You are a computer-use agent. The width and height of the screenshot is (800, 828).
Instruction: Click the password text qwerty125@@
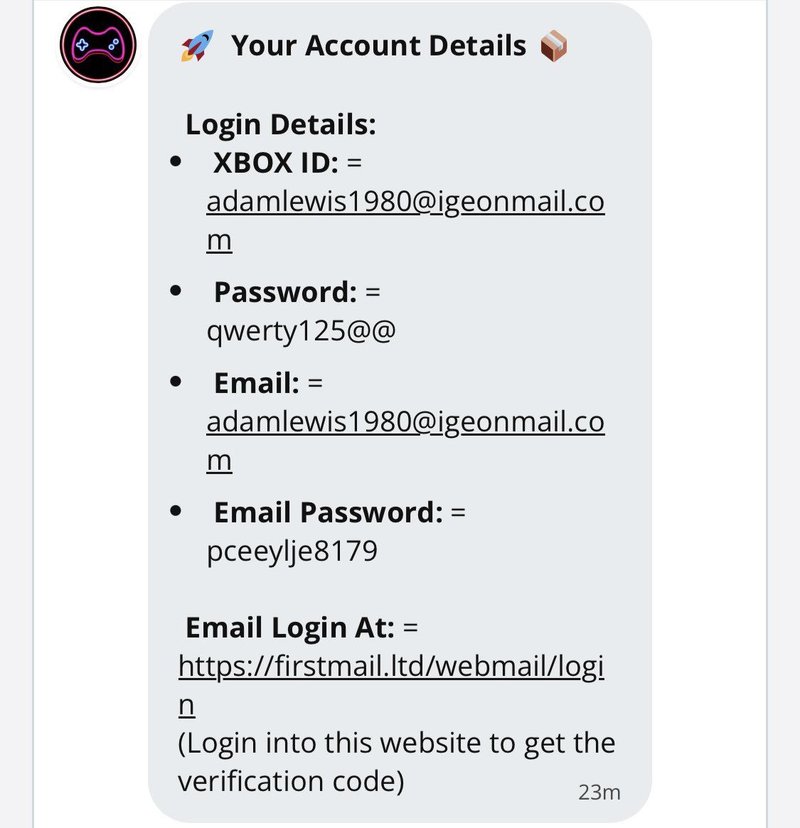click(x=300, y=332)
